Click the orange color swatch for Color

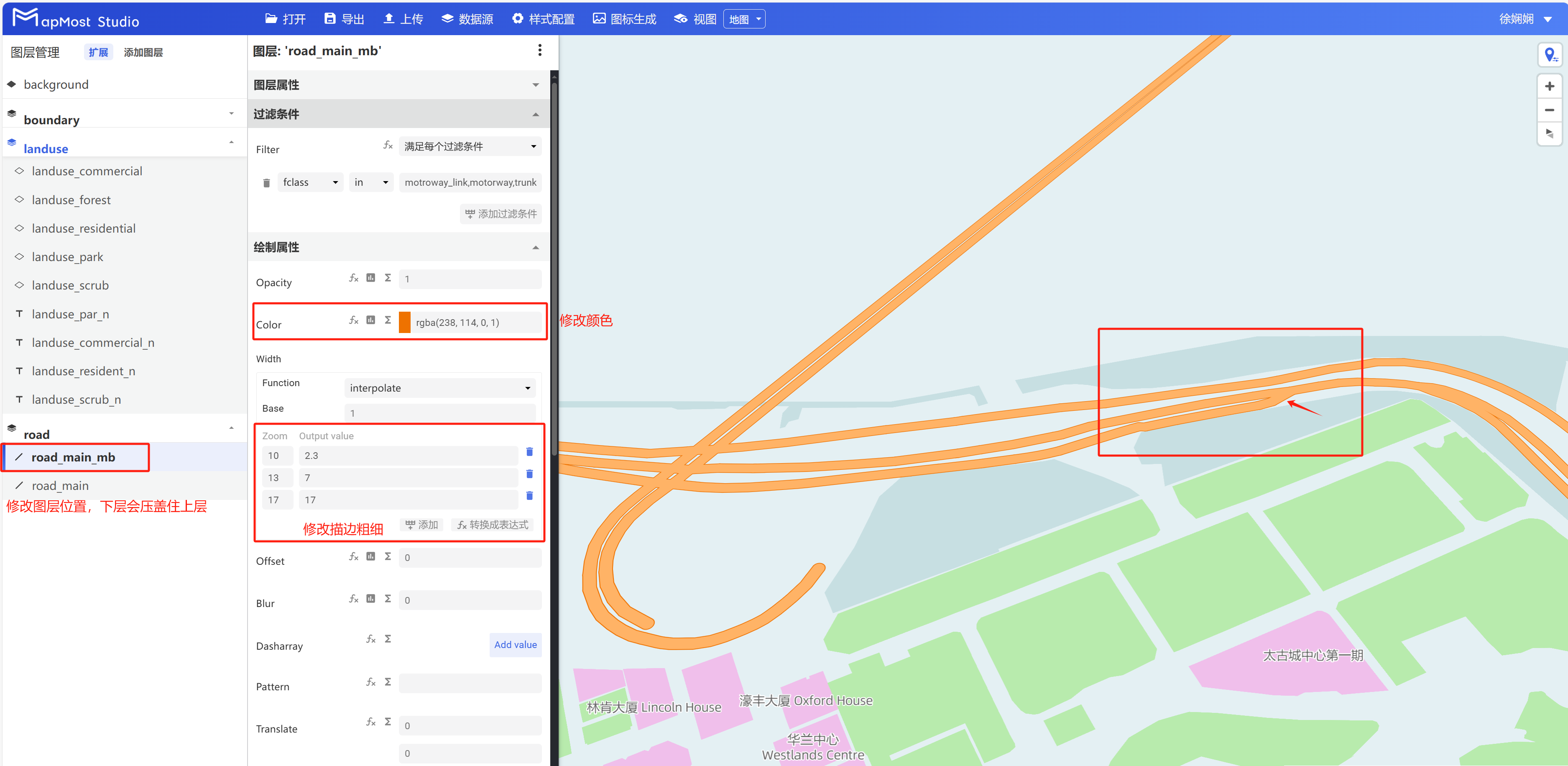click(x=405, y=322)
